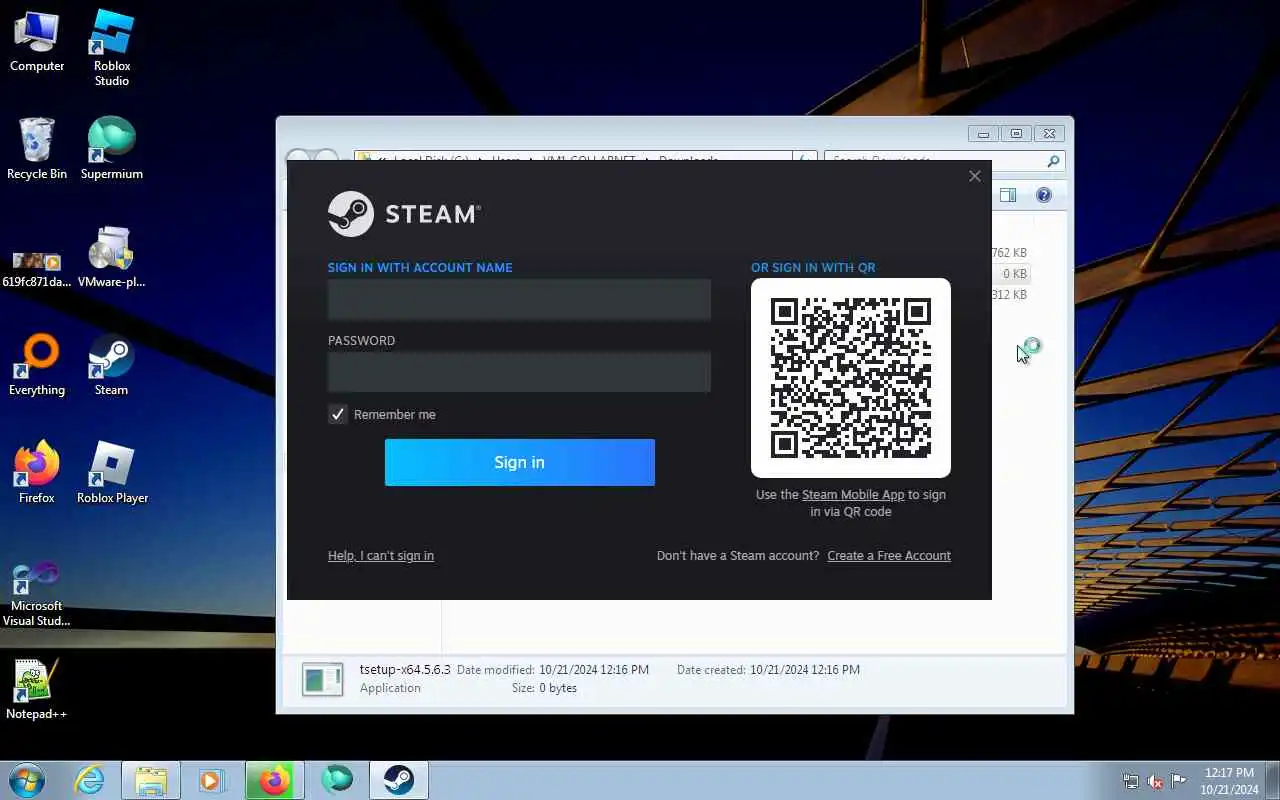Screen dimensions: 1280x800
Task: Click the tsetup-x64.5.6.3 file name text
Action: [405, 670]
